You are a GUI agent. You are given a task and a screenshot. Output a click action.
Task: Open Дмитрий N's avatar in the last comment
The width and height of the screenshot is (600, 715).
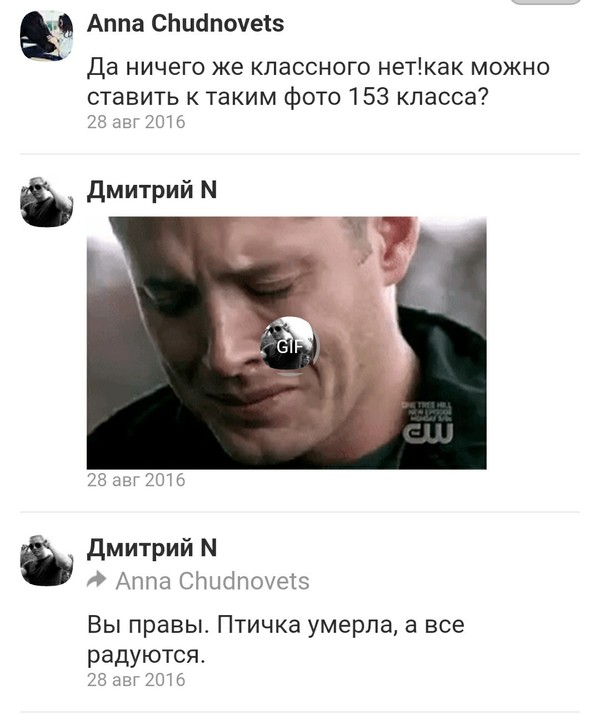click(47, 560)
